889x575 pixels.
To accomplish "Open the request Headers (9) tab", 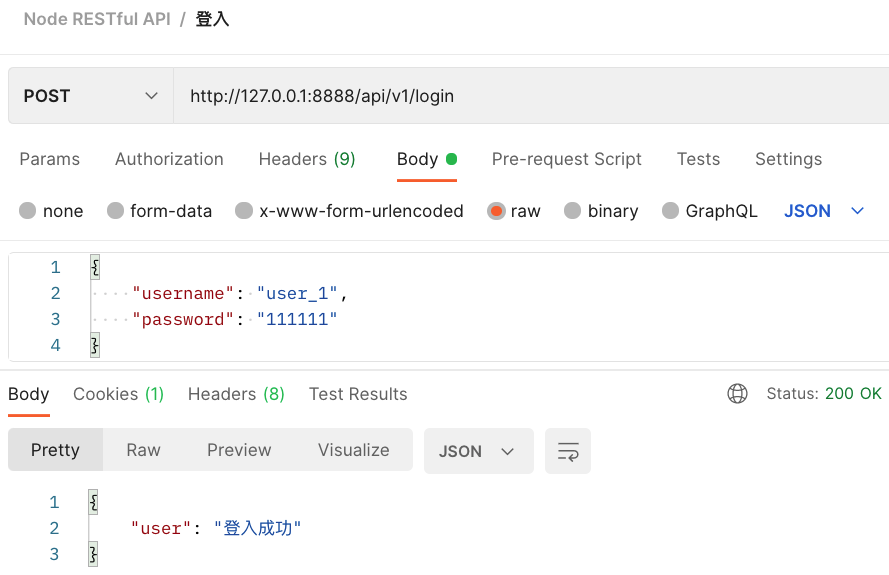I will click(307, 159).
